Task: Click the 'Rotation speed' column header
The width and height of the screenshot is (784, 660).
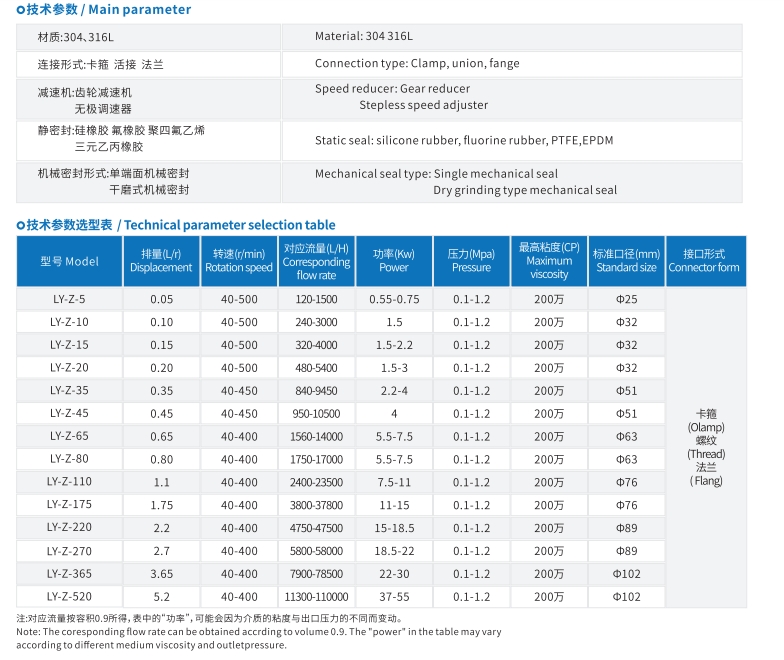Action: pyautogui.click(x=239, y=262)
